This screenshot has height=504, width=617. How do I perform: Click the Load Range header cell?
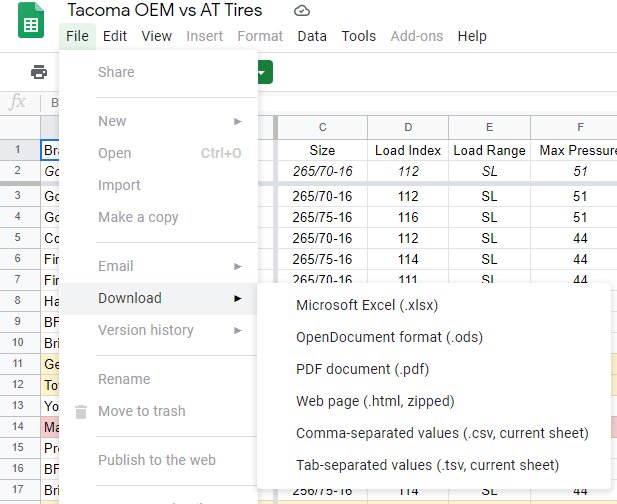(490, 150)
